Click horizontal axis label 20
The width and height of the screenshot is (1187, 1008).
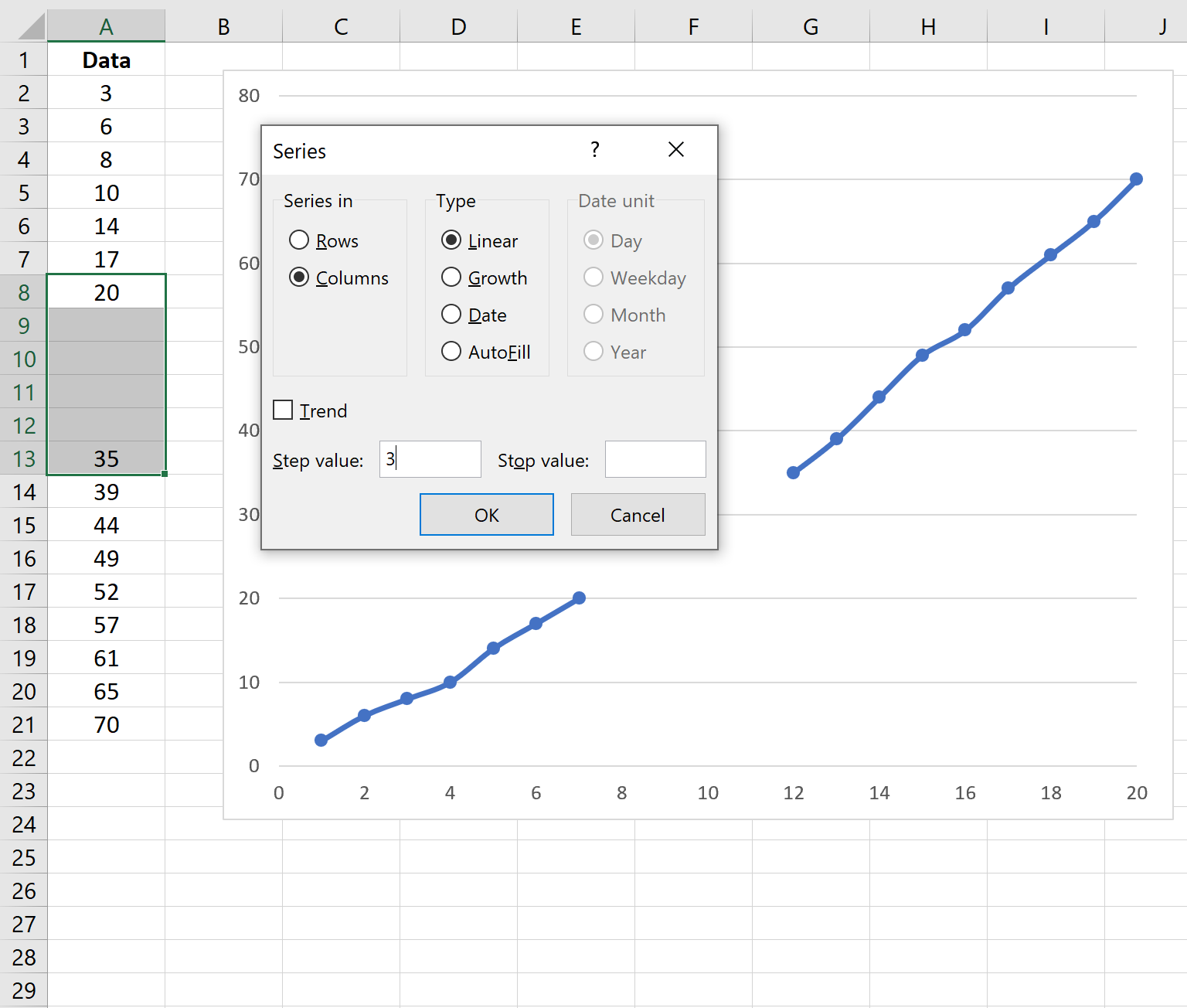point(1137,793)
